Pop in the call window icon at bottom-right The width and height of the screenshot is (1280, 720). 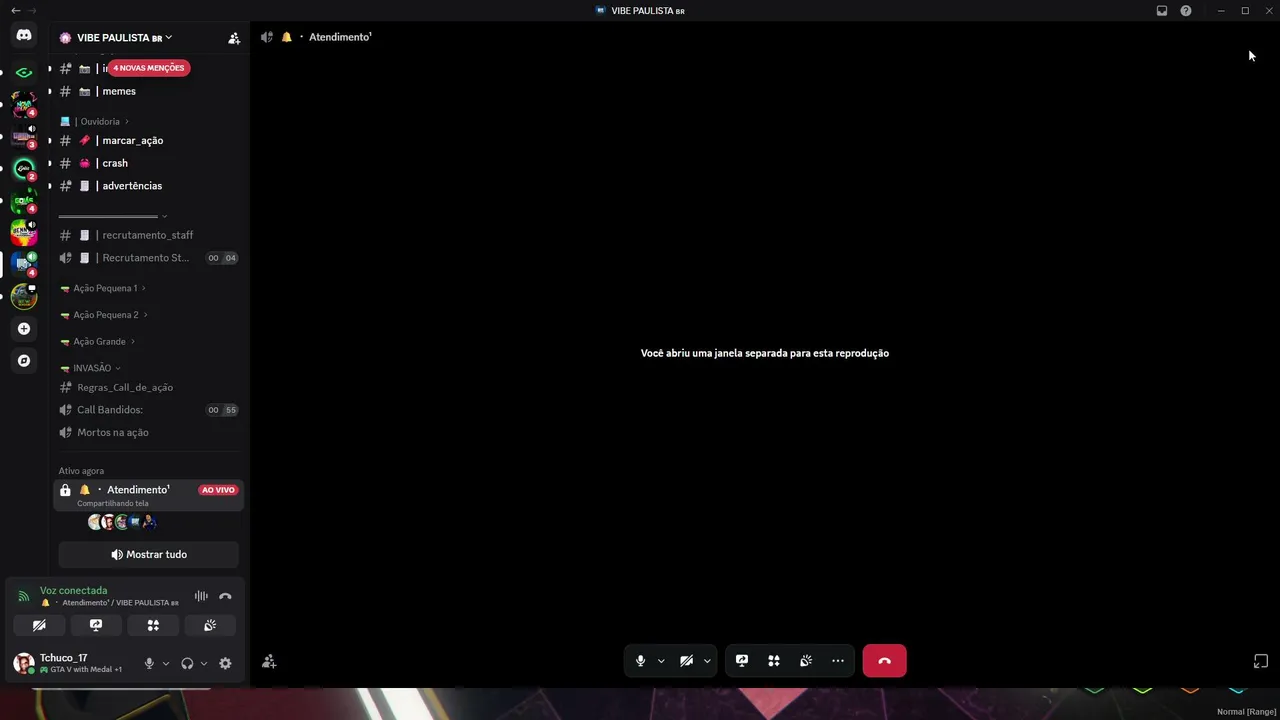click(1261, 661)
